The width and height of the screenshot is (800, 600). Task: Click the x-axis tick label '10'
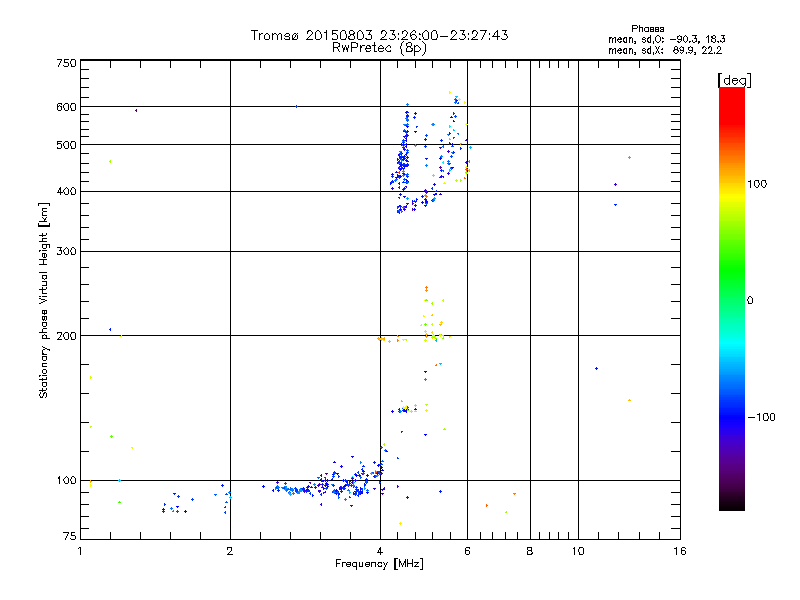tap(578, 551)
